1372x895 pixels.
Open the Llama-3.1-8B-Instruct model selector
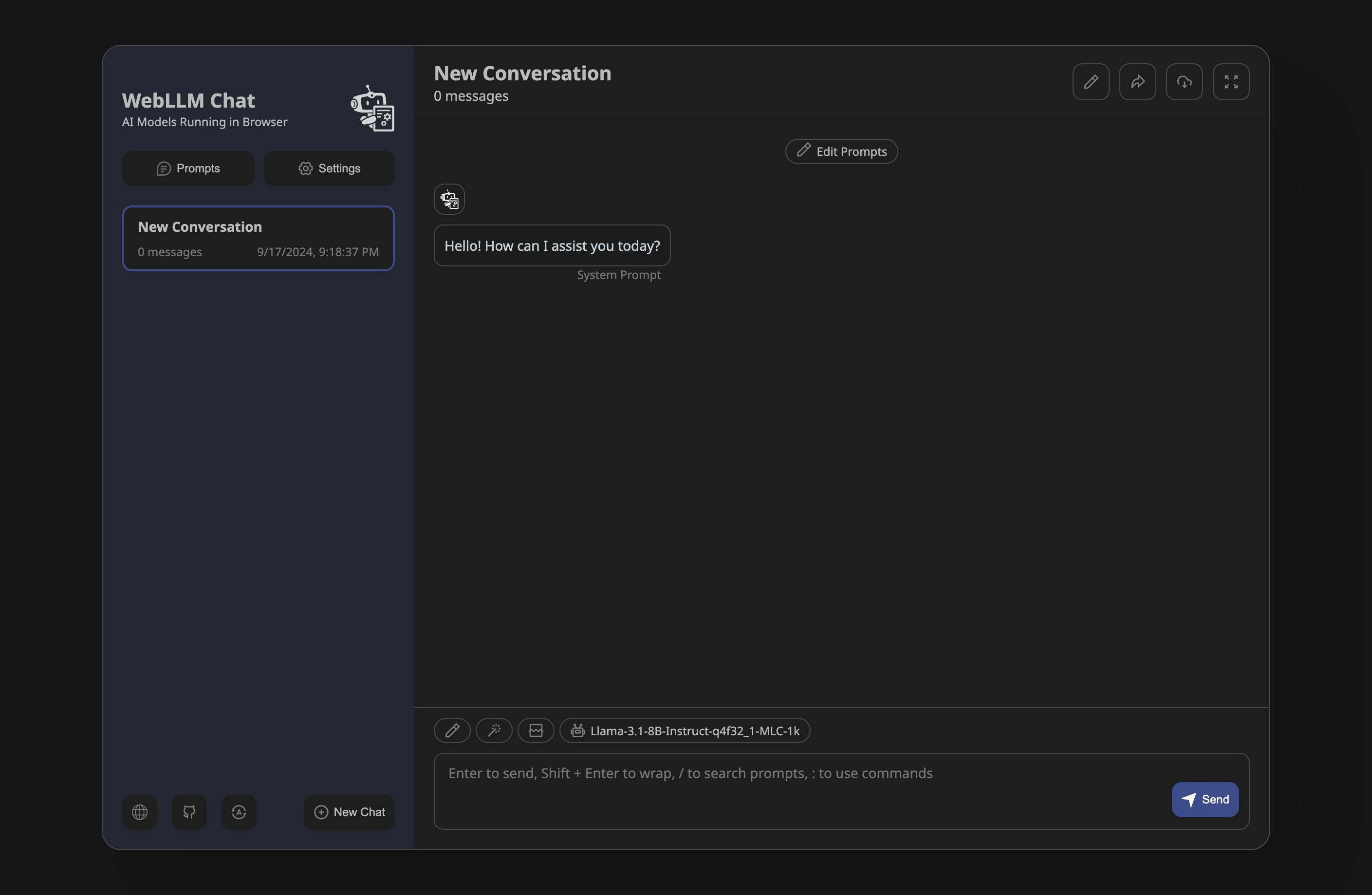click(685, 730)
